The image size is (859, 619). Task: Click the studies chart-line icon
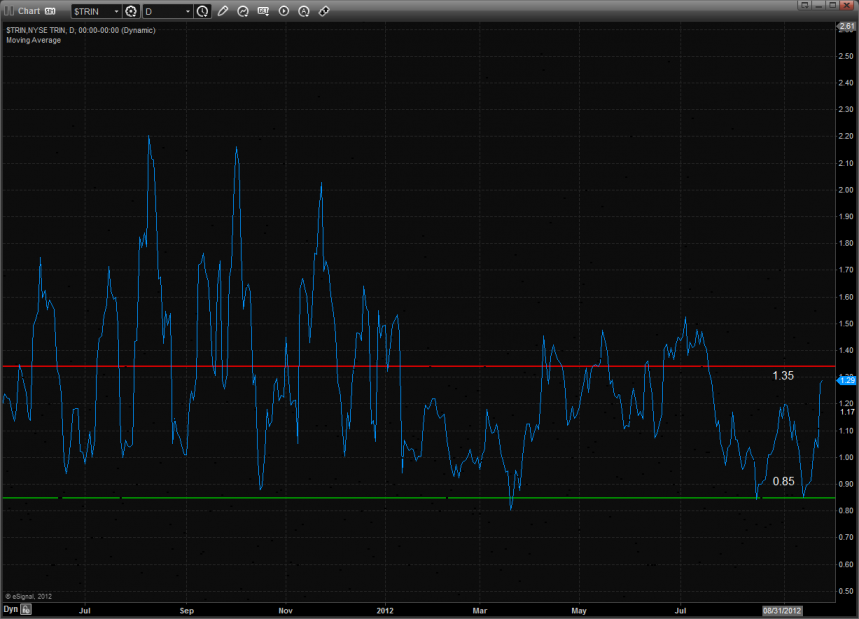(243, 11)
